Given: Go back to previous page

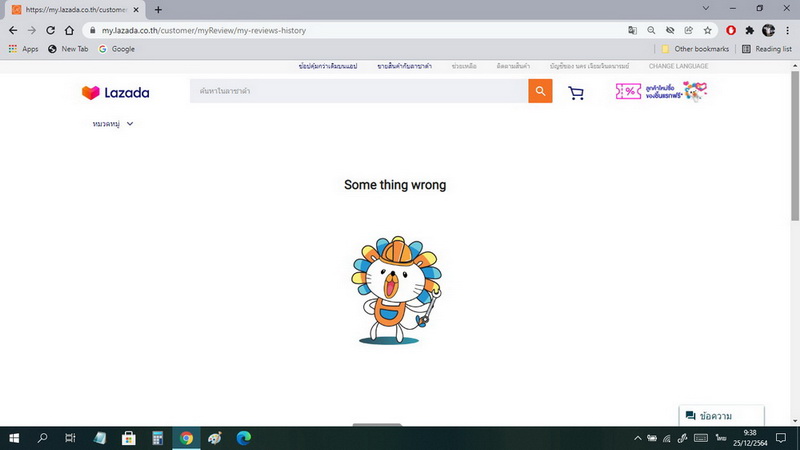Looking at the screenshot, I should 13,31.
